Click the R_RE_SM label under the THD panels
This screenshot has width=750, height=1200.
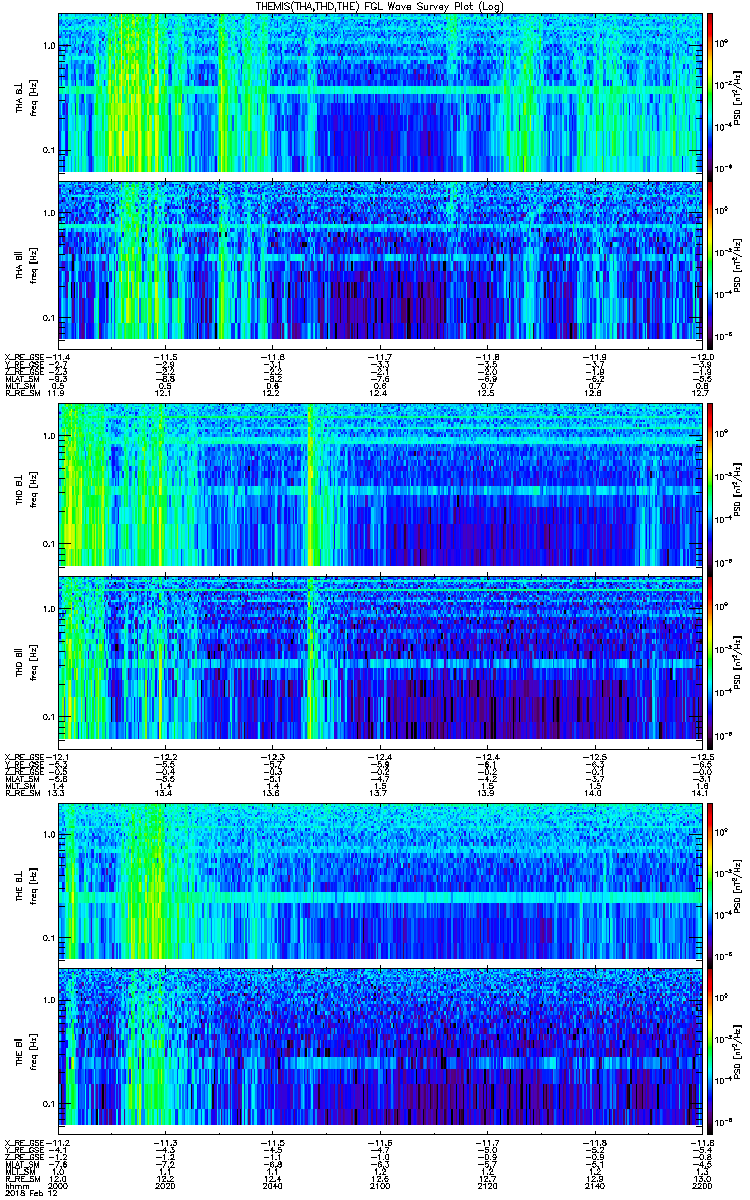click(22, 795)
